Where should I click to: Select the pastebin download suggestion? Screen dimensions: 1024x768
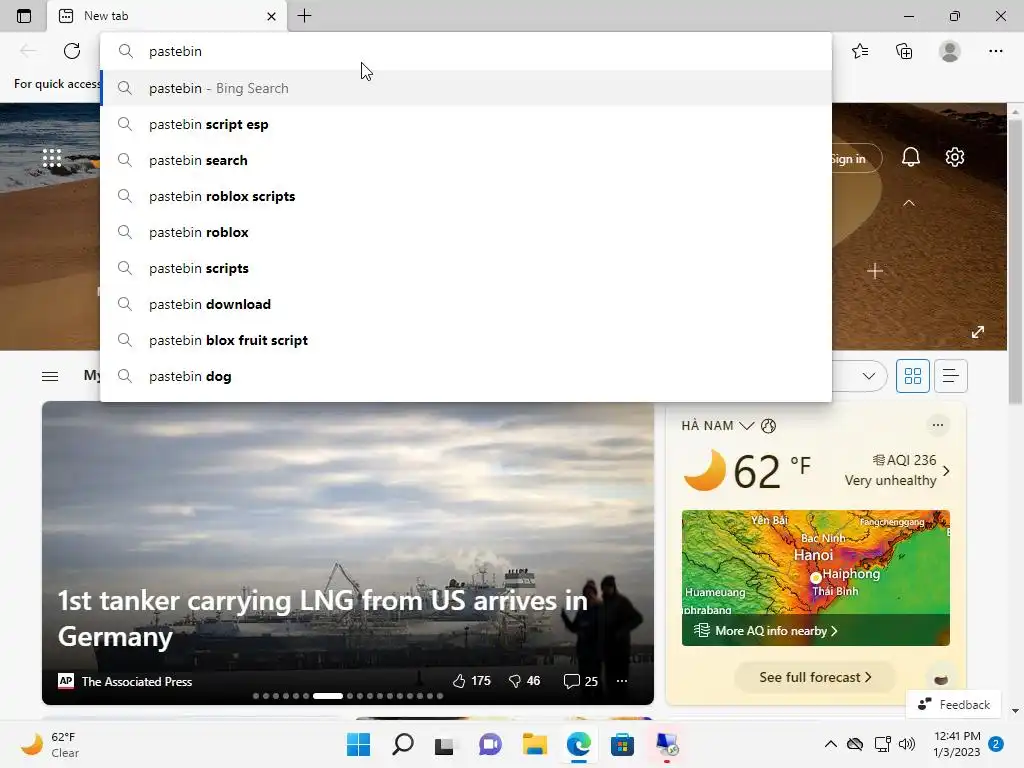tap(466, 304)
